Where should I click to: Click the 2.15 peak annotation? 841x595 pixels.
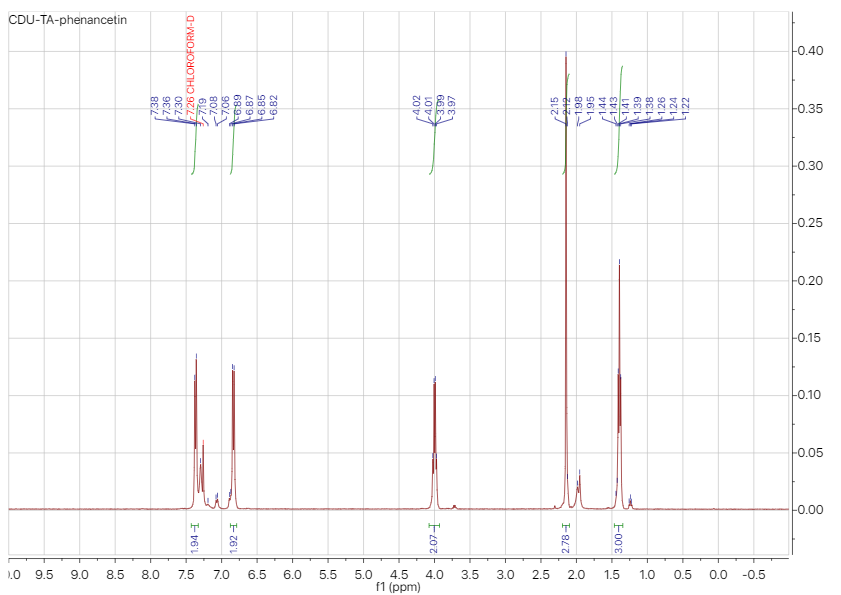[554, 103]
